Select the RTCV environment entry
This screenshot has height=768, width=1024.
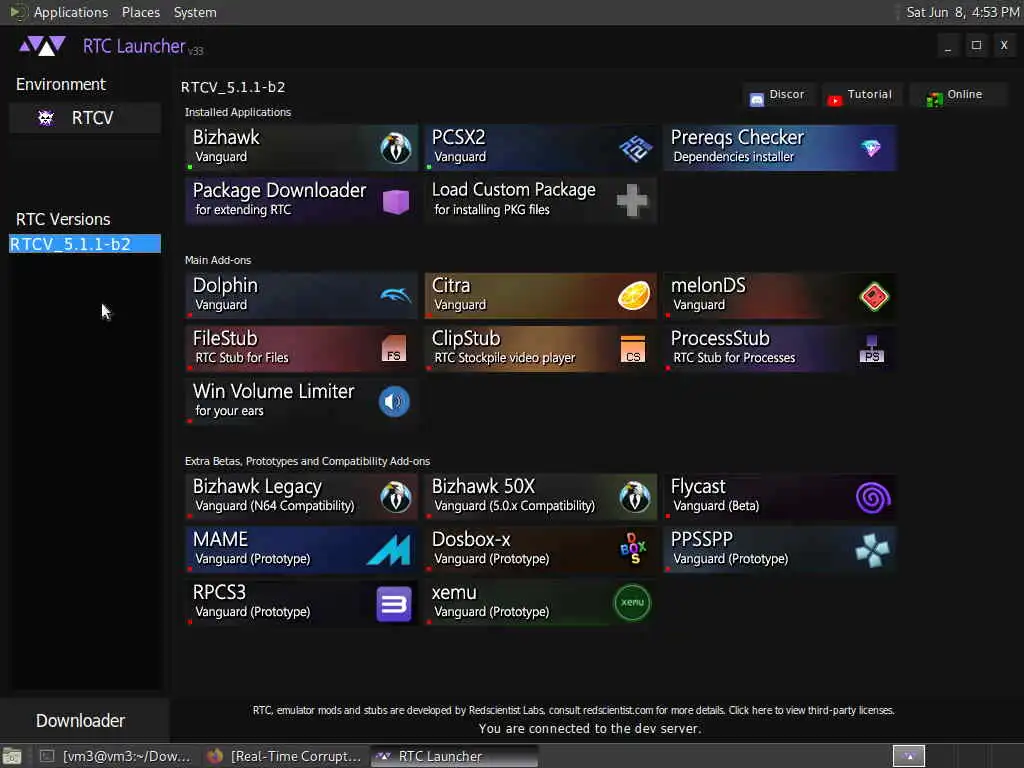(85, 118)
